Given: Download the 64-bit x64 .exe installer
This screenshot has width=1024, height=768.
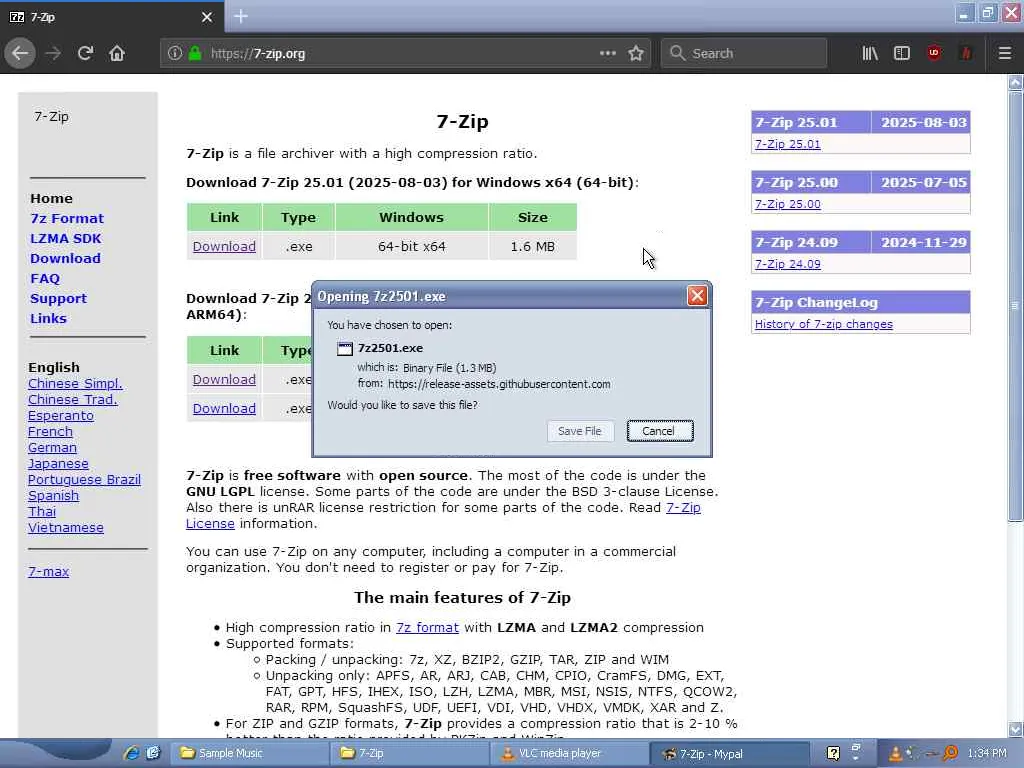Looking at the screenshot, I should tap(224, 247).
